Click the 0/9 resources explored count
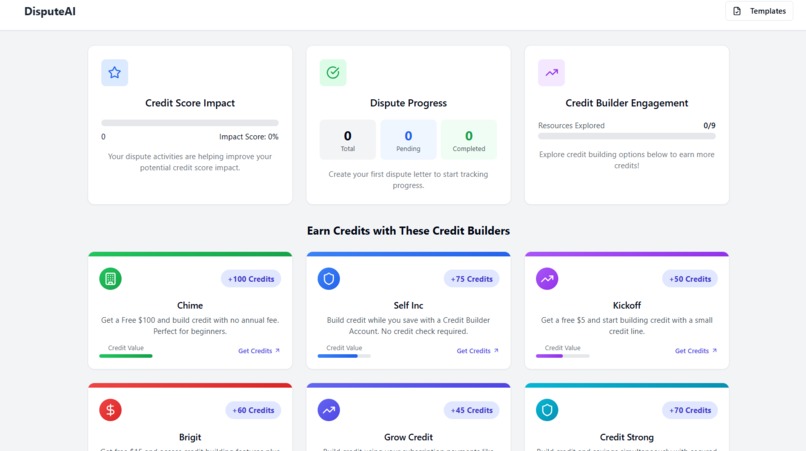Viewport: 806px width, 451px height. [709, 125]
